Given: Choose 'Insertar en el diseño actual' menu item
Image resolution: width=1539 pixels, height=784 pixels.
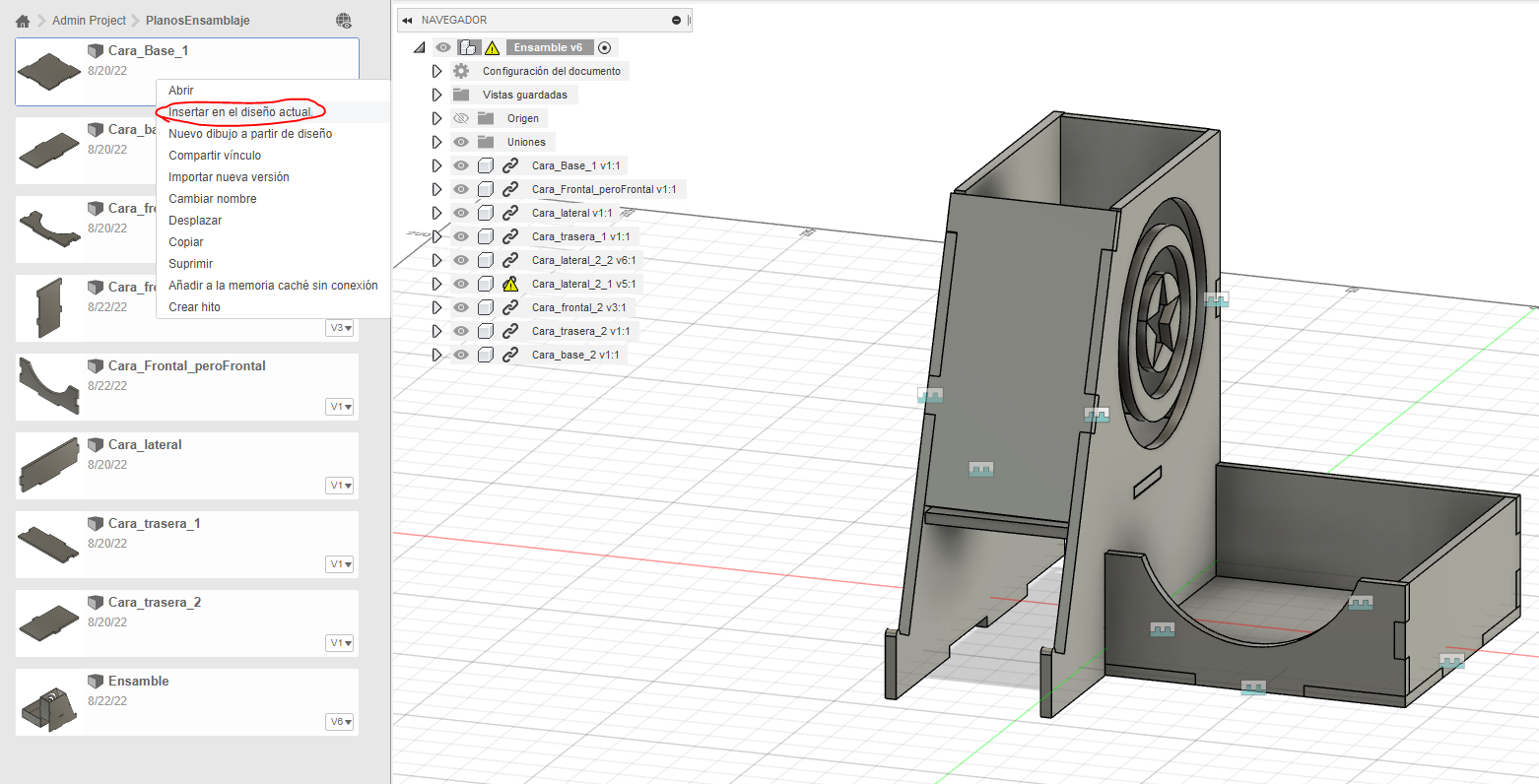Looking at the screenshot, I should (x=240, y=112).
